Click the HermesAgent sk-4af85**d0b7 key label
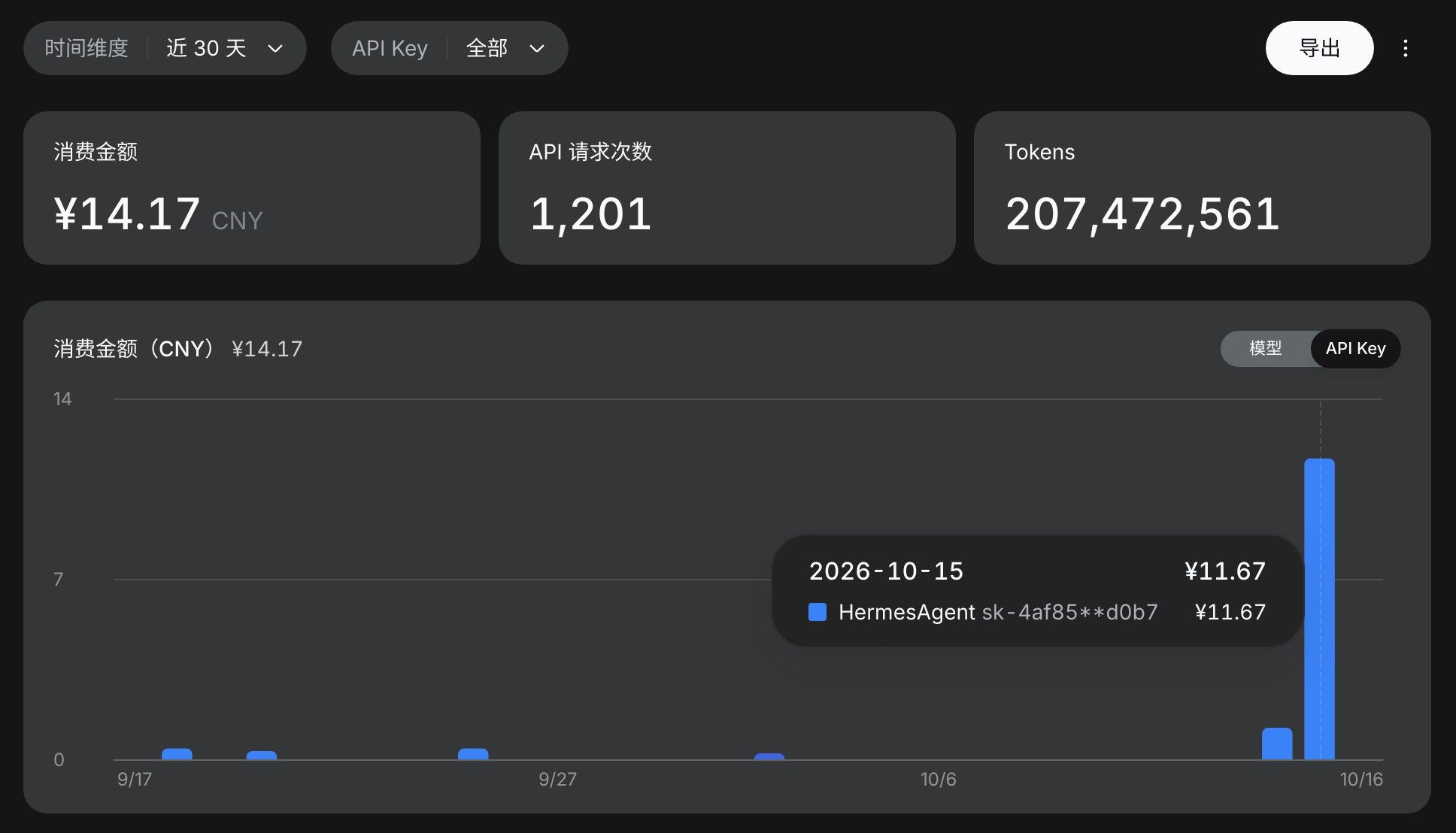The width and height of the screenshot is (1456, 833). tap(998, 612)
